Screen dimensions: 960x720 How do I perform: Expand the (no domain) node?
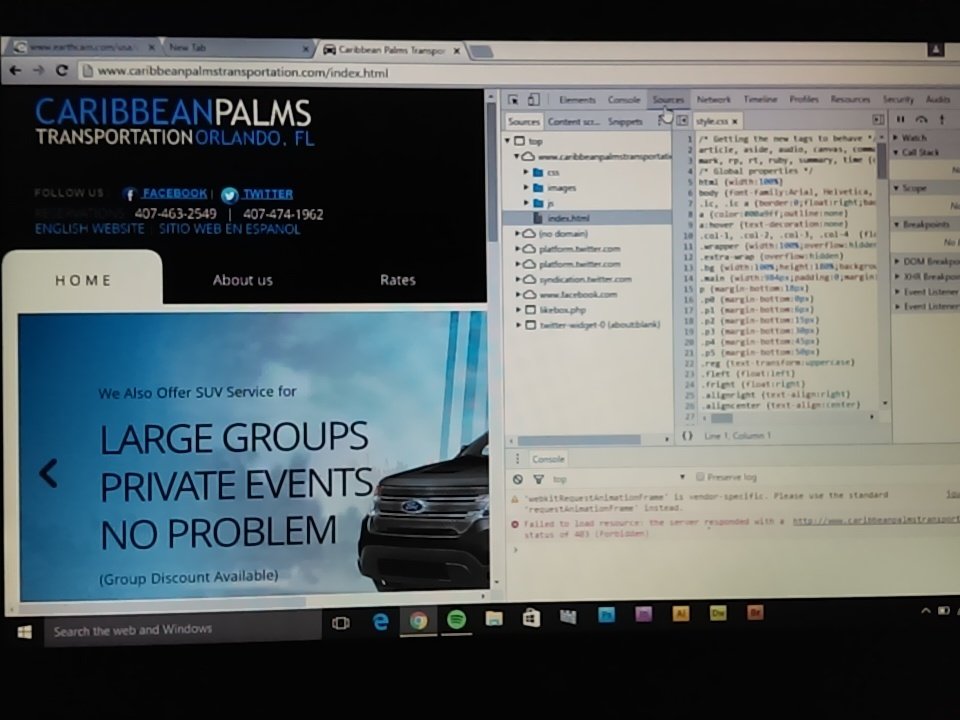pos(518,233)
